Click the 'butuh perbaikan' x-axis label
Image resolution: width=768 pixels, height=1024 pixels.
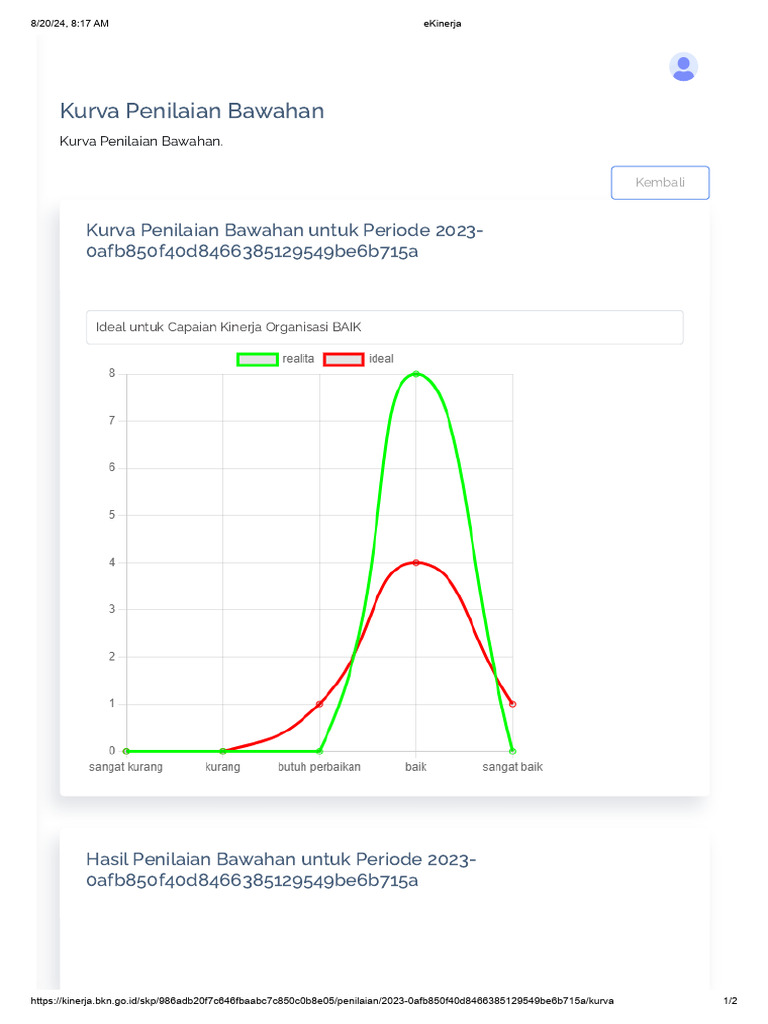click(x=319, y=767)
